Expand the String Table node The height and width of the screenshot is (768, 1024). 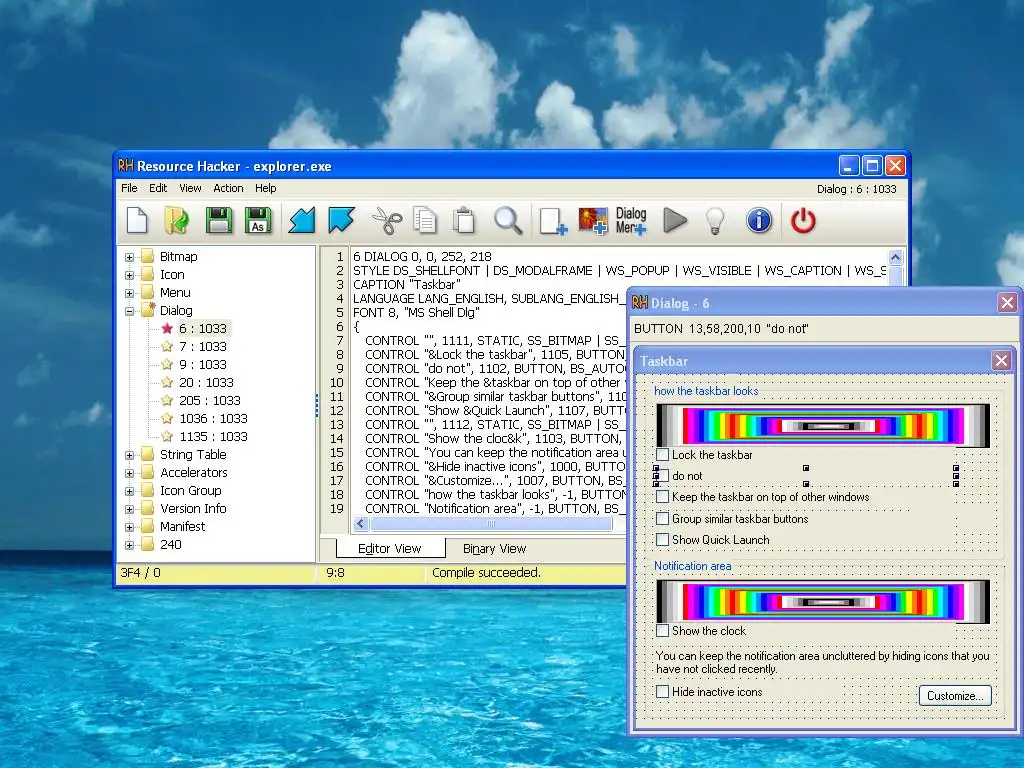[x=129, y=455]
